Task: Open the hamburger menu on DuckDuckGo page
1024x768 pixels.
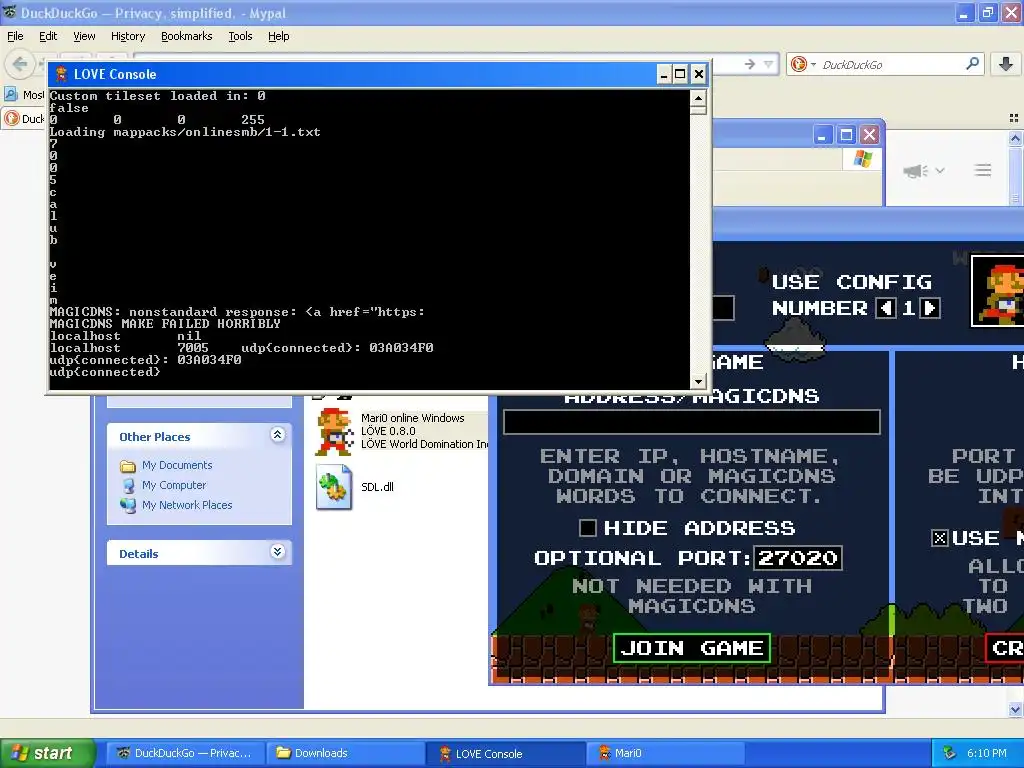Action: click(x=983, y=170)
